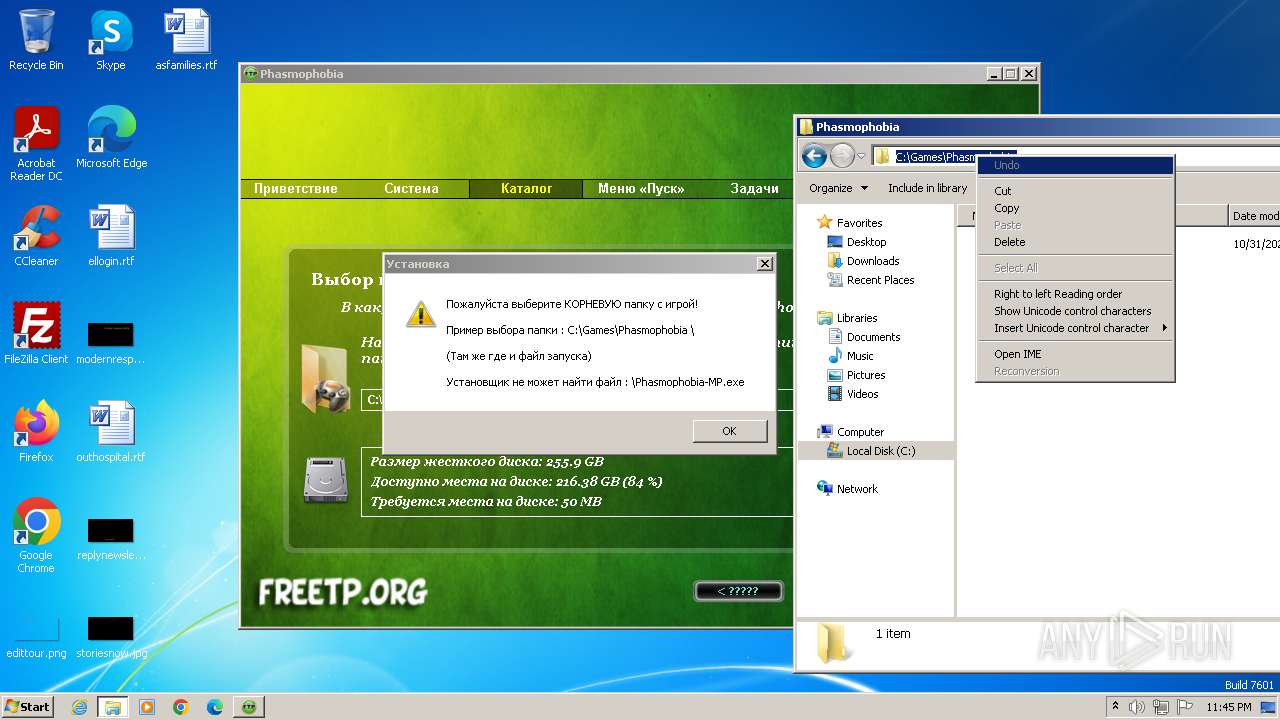The height and width of the screenshot is (720, 1280).
Task: Close the Установка warning dialog
Action: 765,264
